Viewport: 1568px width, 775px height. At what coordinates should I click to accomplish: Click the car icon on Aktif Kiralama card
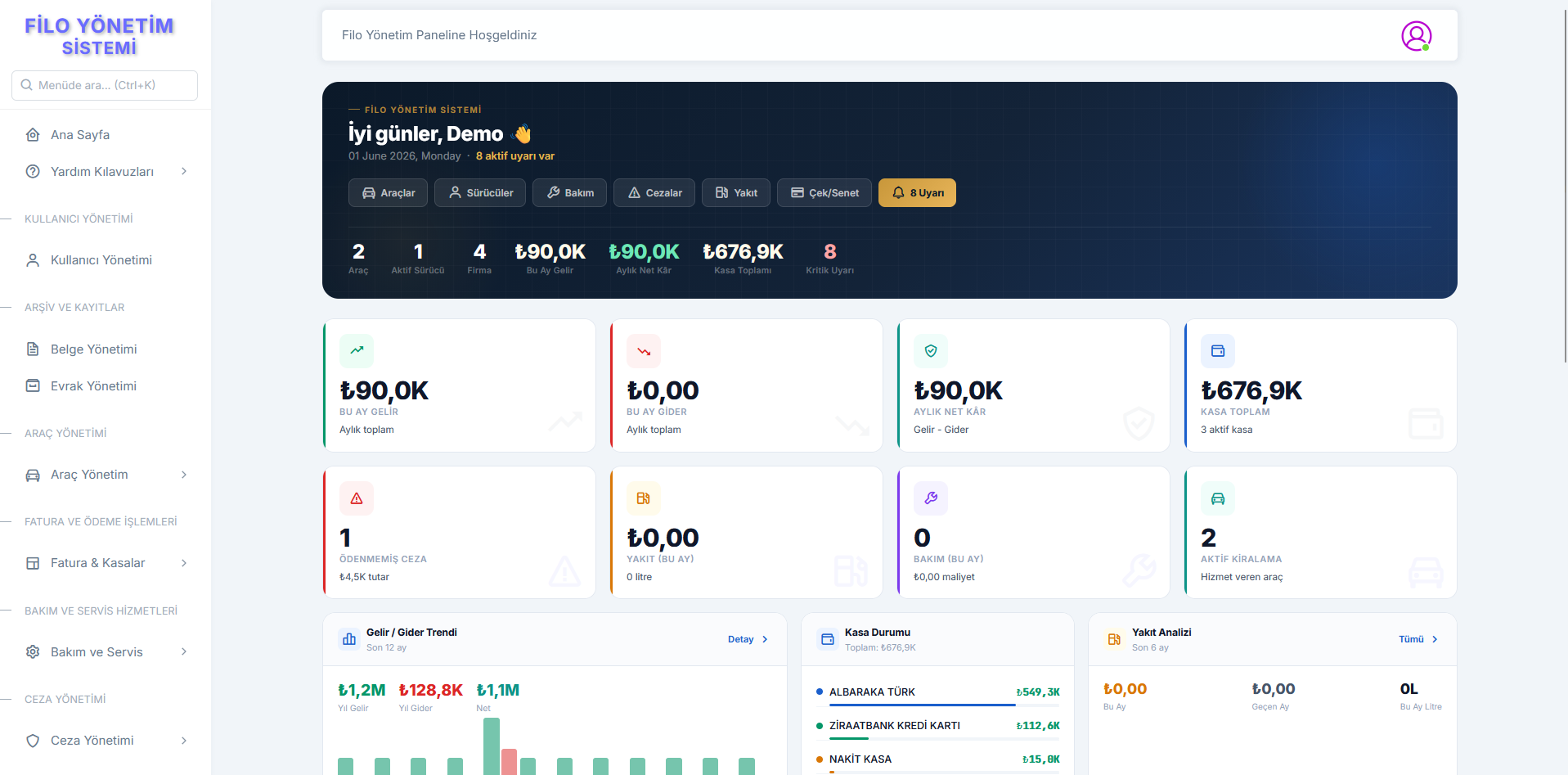point(1218,498)
